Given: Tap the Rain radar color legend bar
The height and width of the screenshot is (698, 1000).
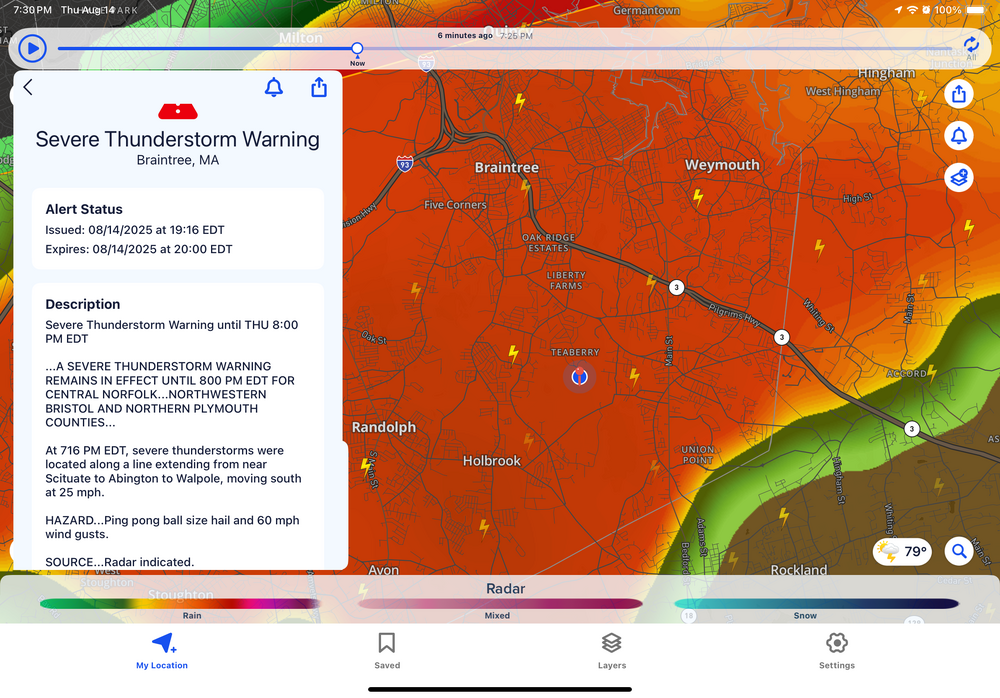Looking at the screenshot, I should (180, 604).
